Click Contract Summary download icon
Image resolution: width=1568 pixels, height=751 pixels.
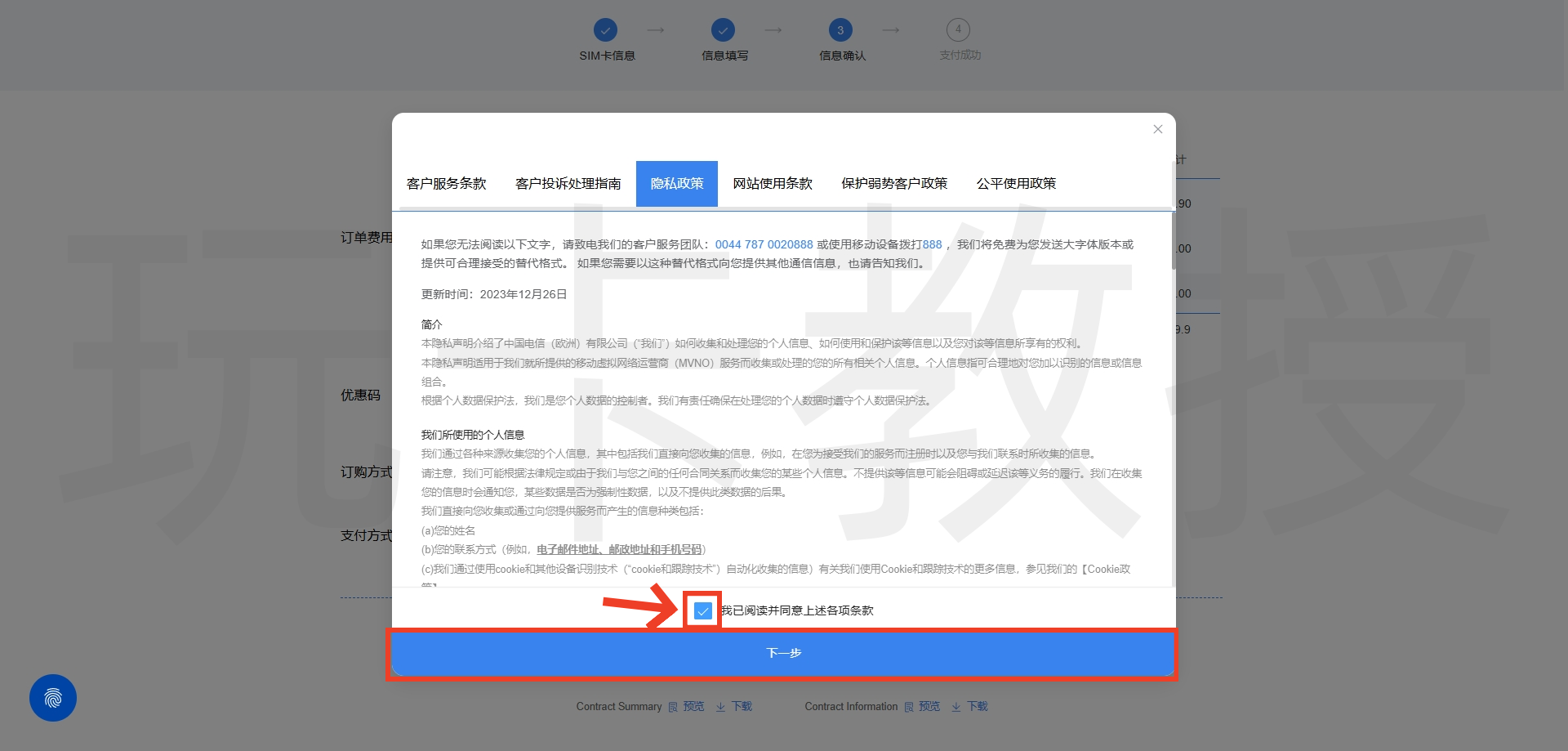[720, 707]
